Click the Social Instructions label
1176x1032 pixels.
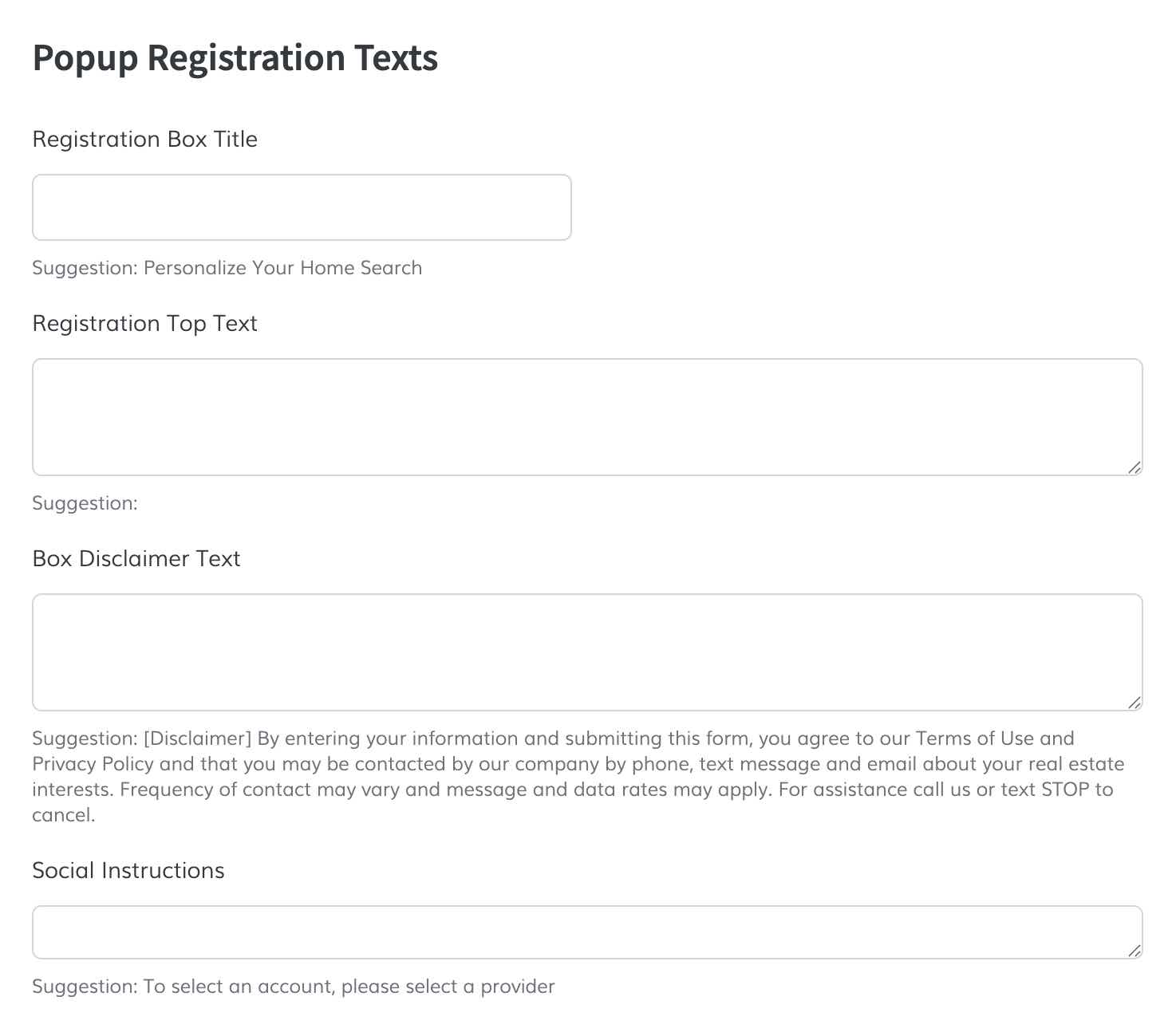[x=128, y=870]
